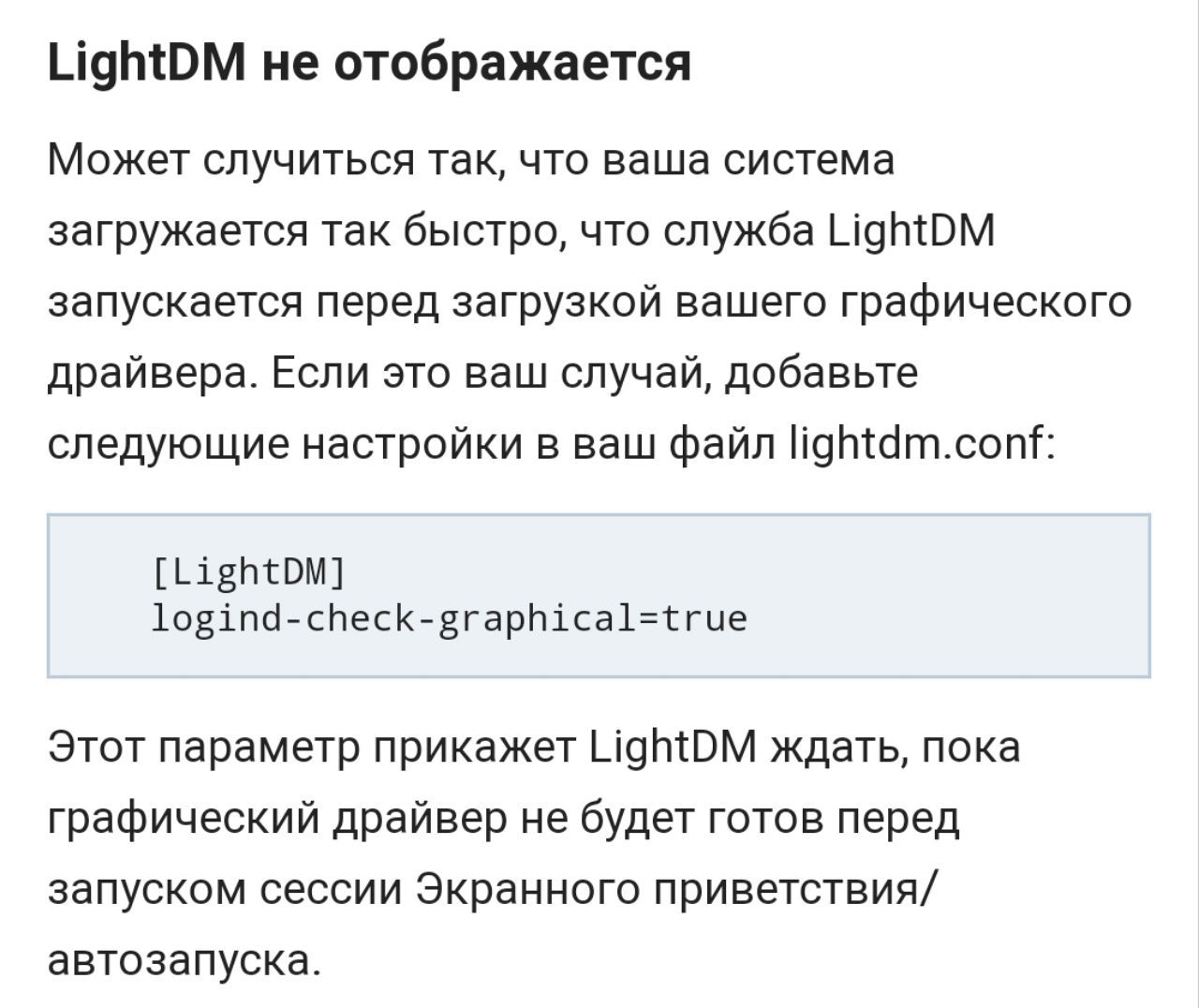The height and width of the screenshot is (1008, 1199).
Task: Click the word "Экранного"
Action: (527, 890)
